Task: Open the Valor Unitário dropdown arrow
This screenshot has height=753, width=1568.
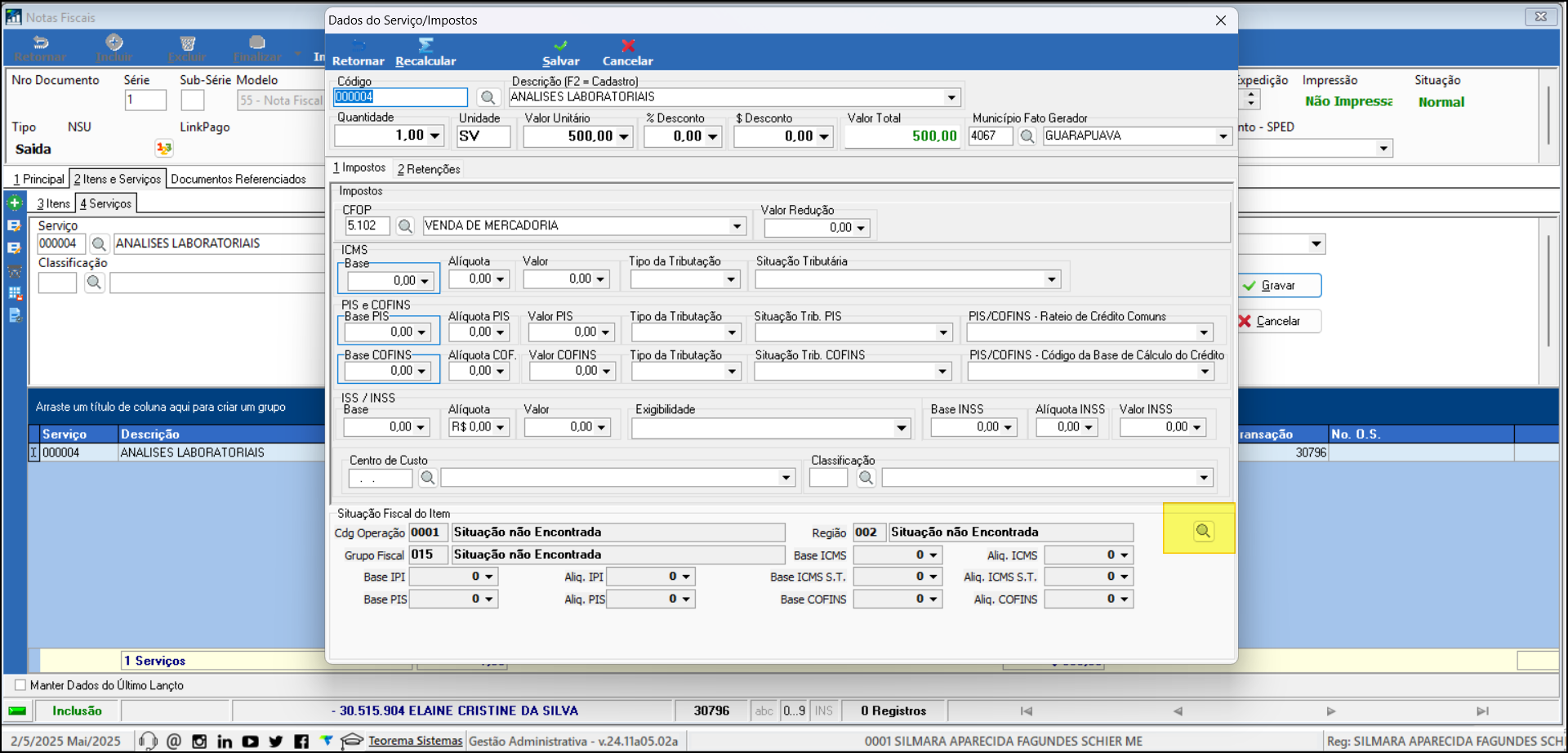Action: tap(624, 136)
